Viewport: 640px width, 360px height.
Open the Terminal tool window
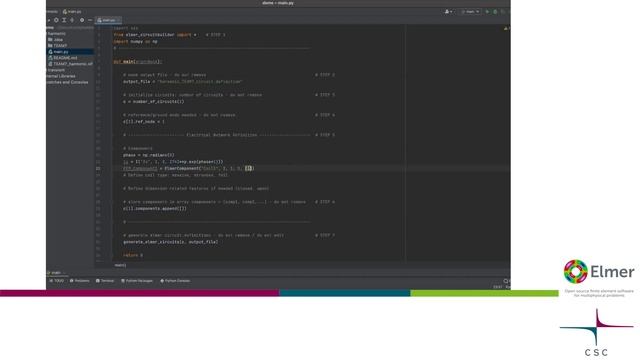(x=105, y=281)
